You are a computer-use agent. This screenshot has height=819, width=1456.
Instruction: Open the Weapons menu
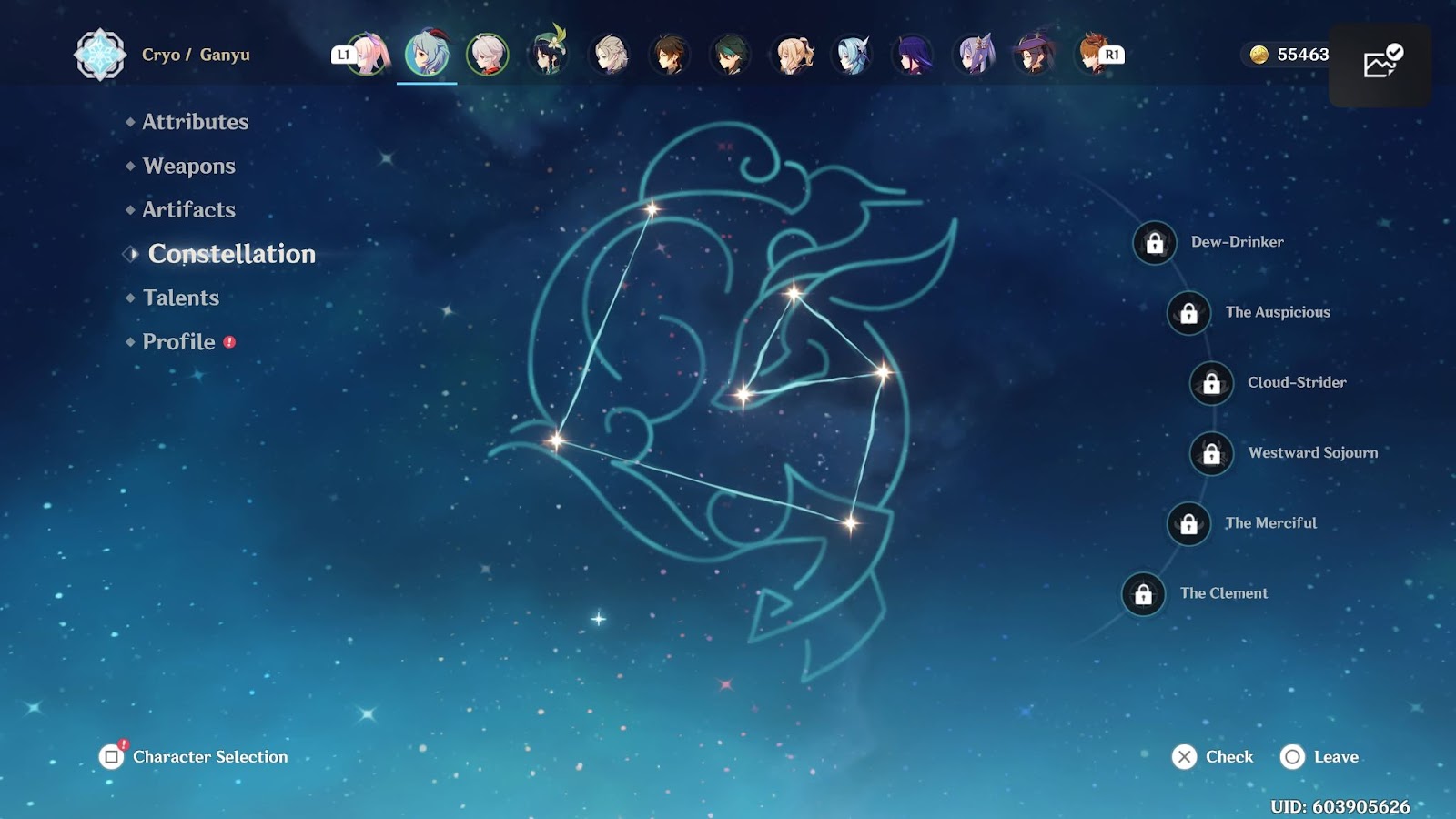click(189, 166)
